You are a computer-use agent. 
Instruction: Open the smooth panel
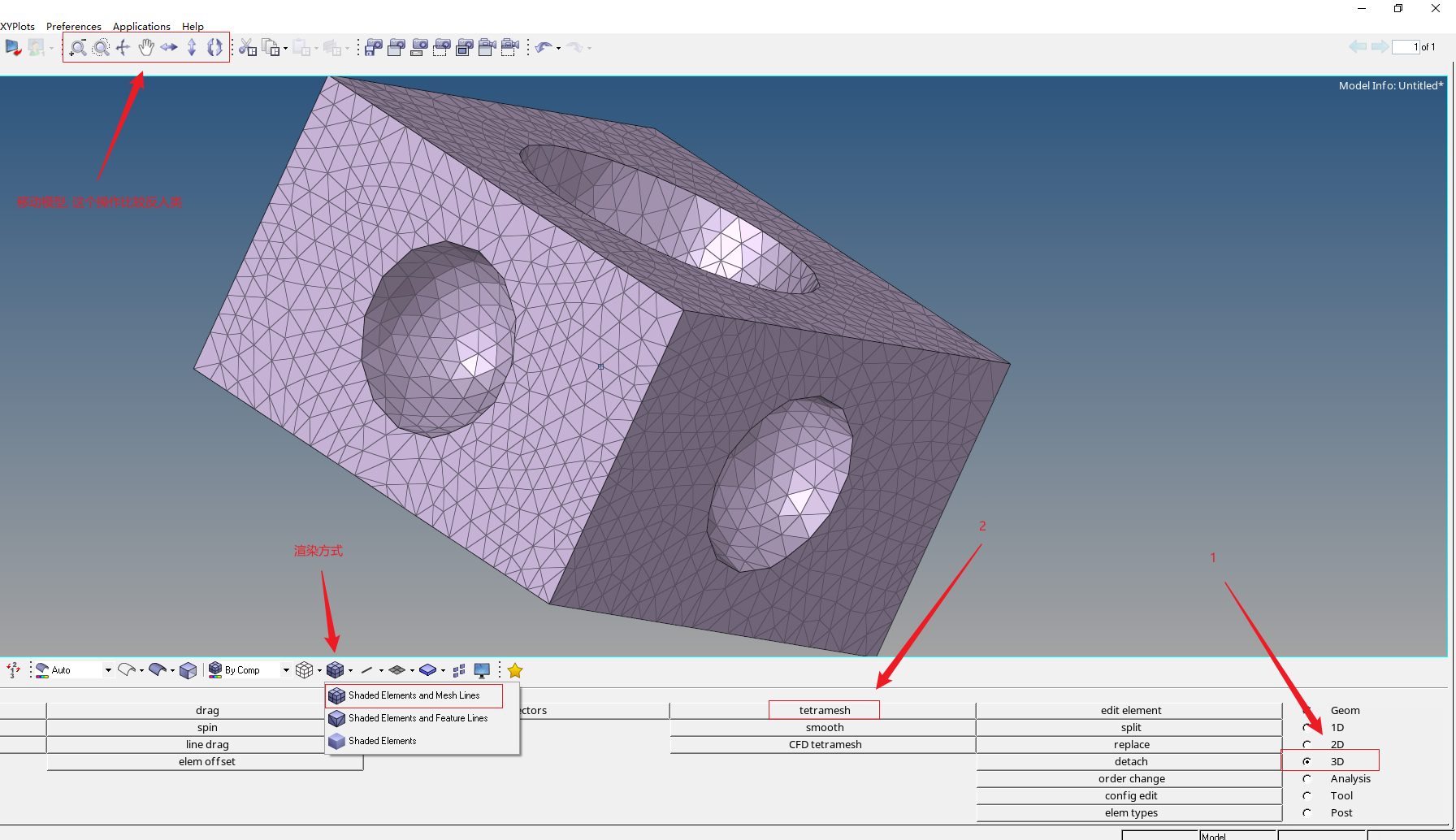pos(824,727)
